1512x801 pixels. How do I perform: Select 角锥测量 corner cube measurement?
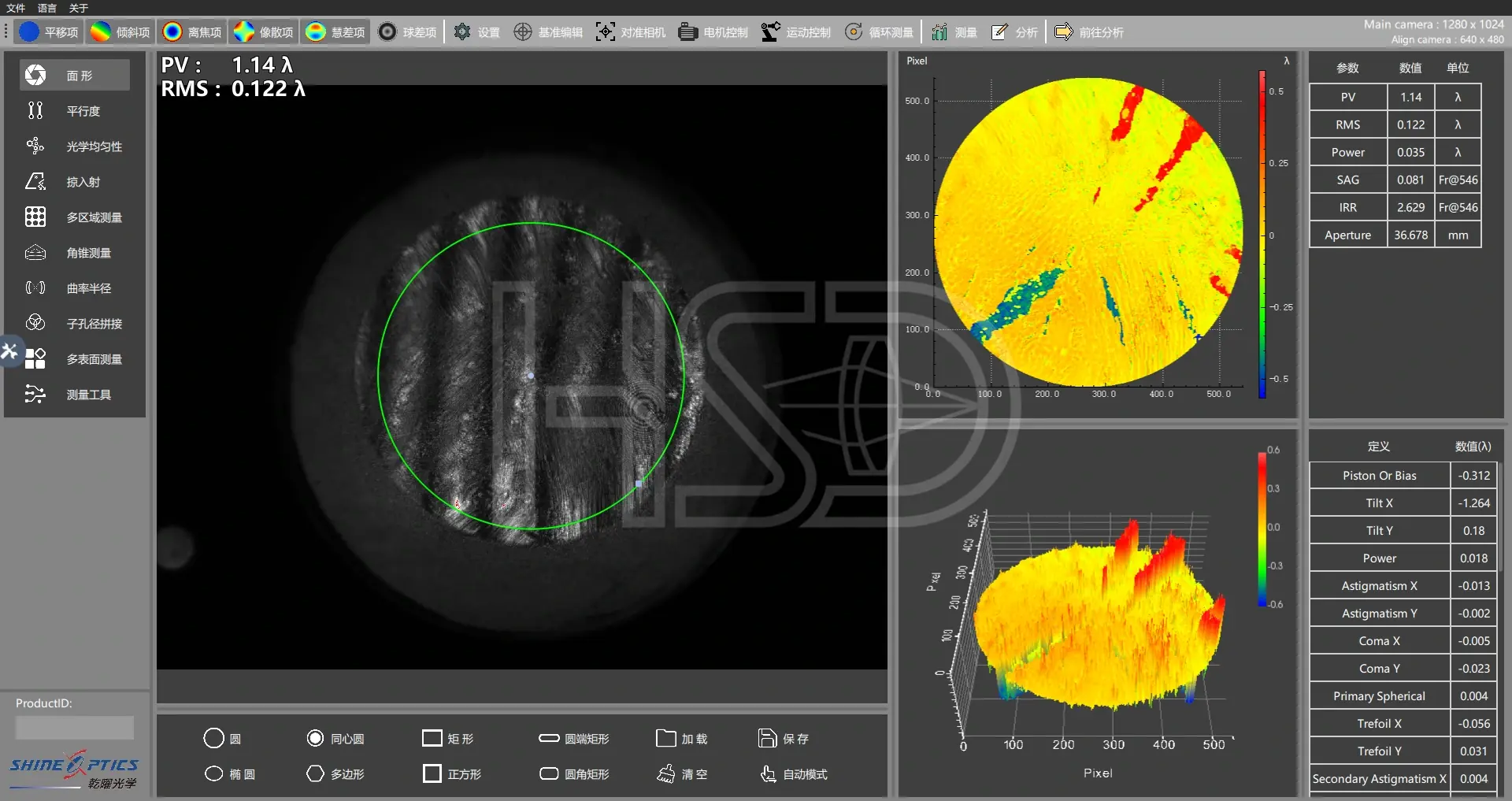tap(75, 252)
